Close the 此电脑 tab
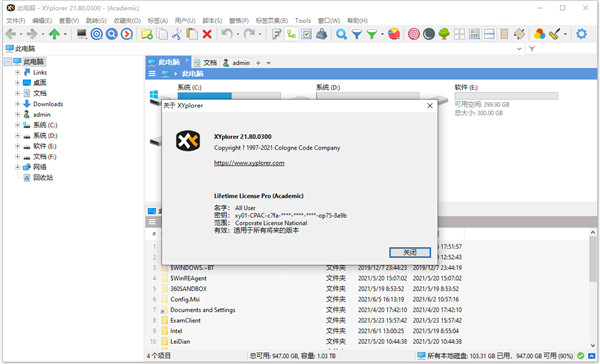 (187, 60)
